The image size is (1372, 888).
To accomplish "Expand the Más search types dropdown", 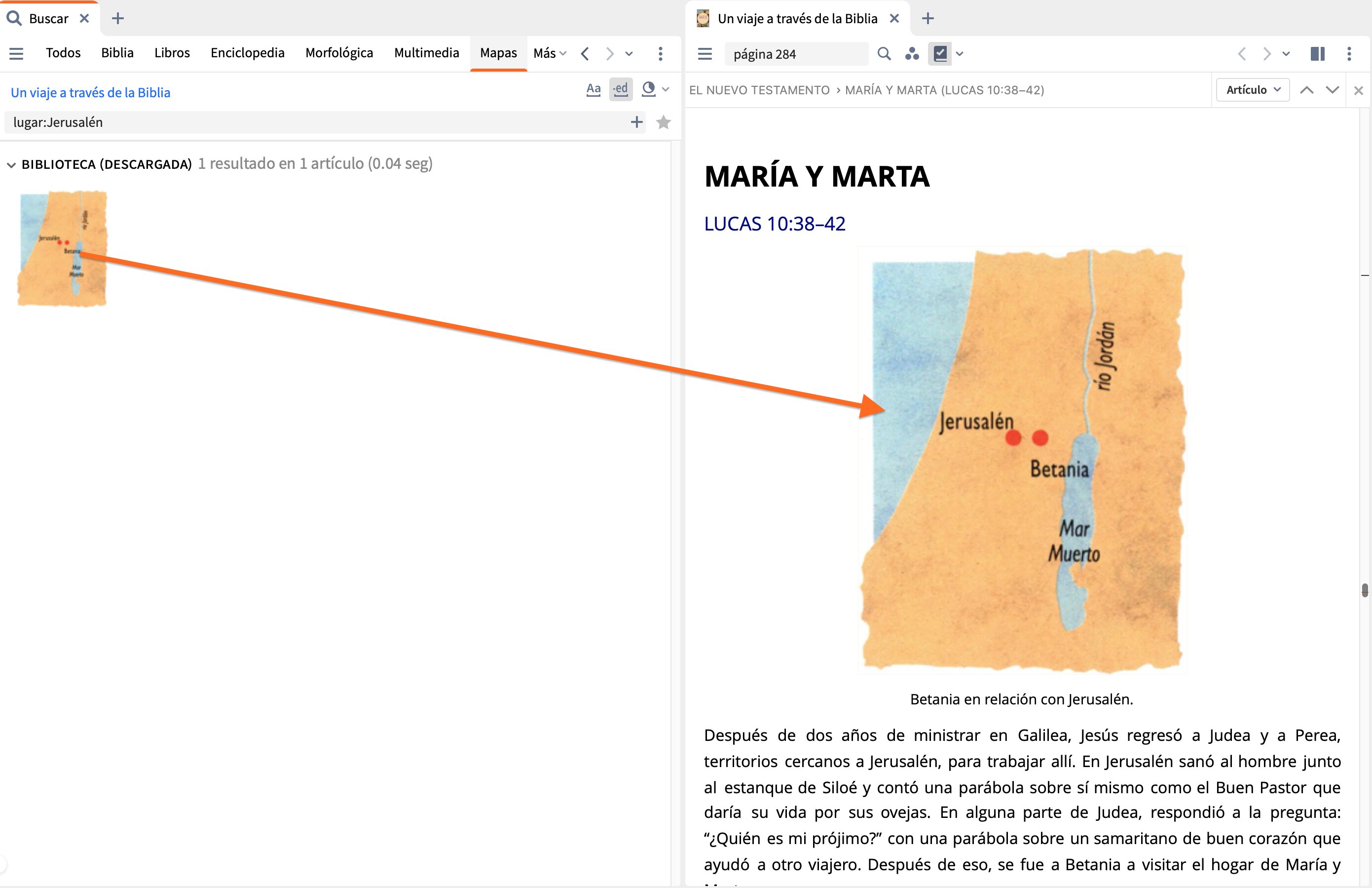I will click(x=550, y=54).
